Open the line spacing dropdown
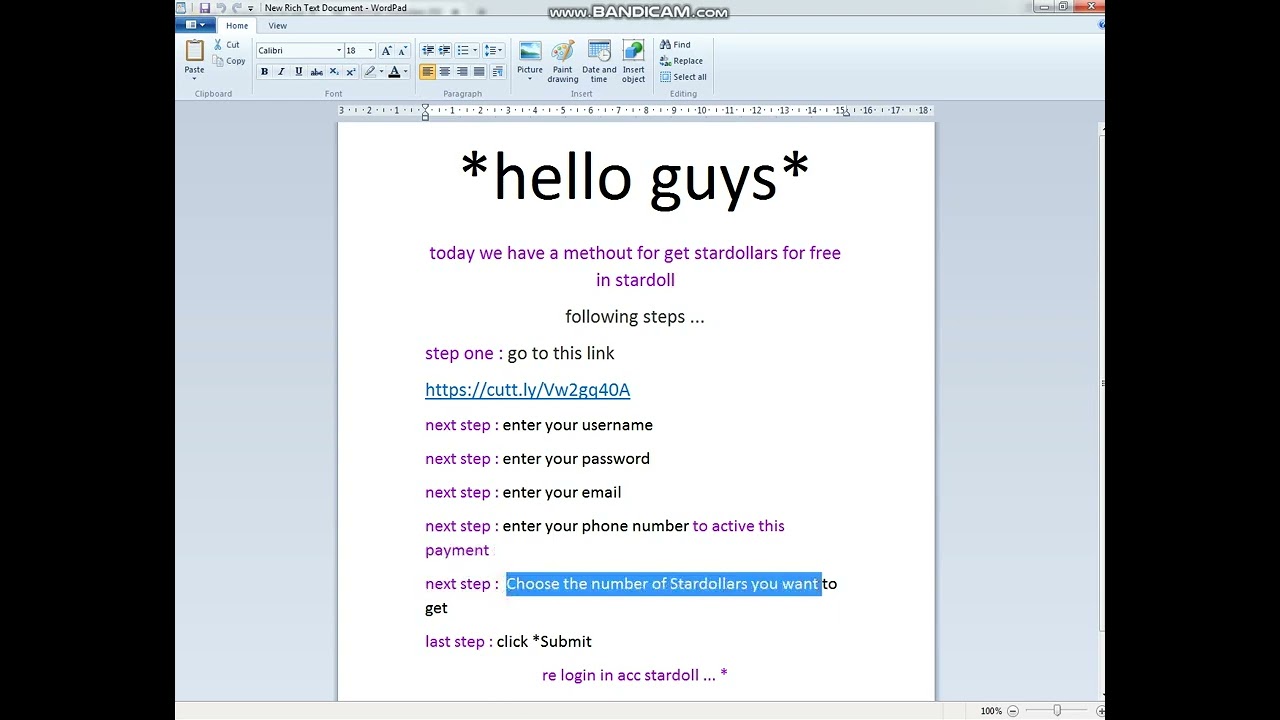Screen dimensions: 1280x720 [x=493, y=50]
